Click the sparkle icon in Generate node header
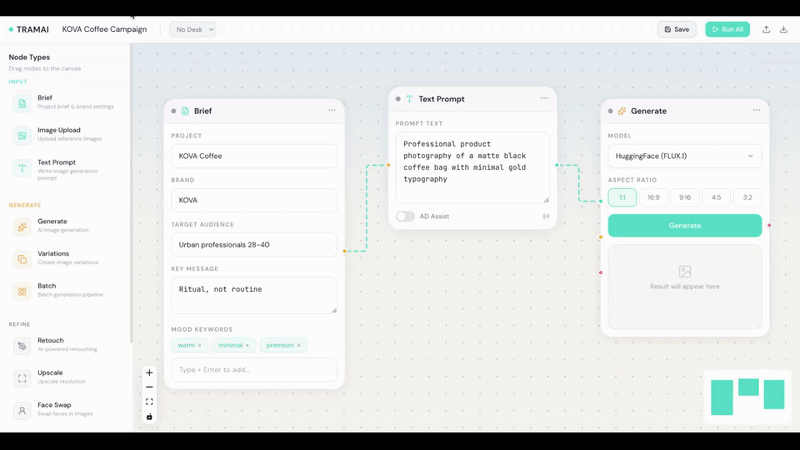800x450 pixels. click(x=622, y=111)
